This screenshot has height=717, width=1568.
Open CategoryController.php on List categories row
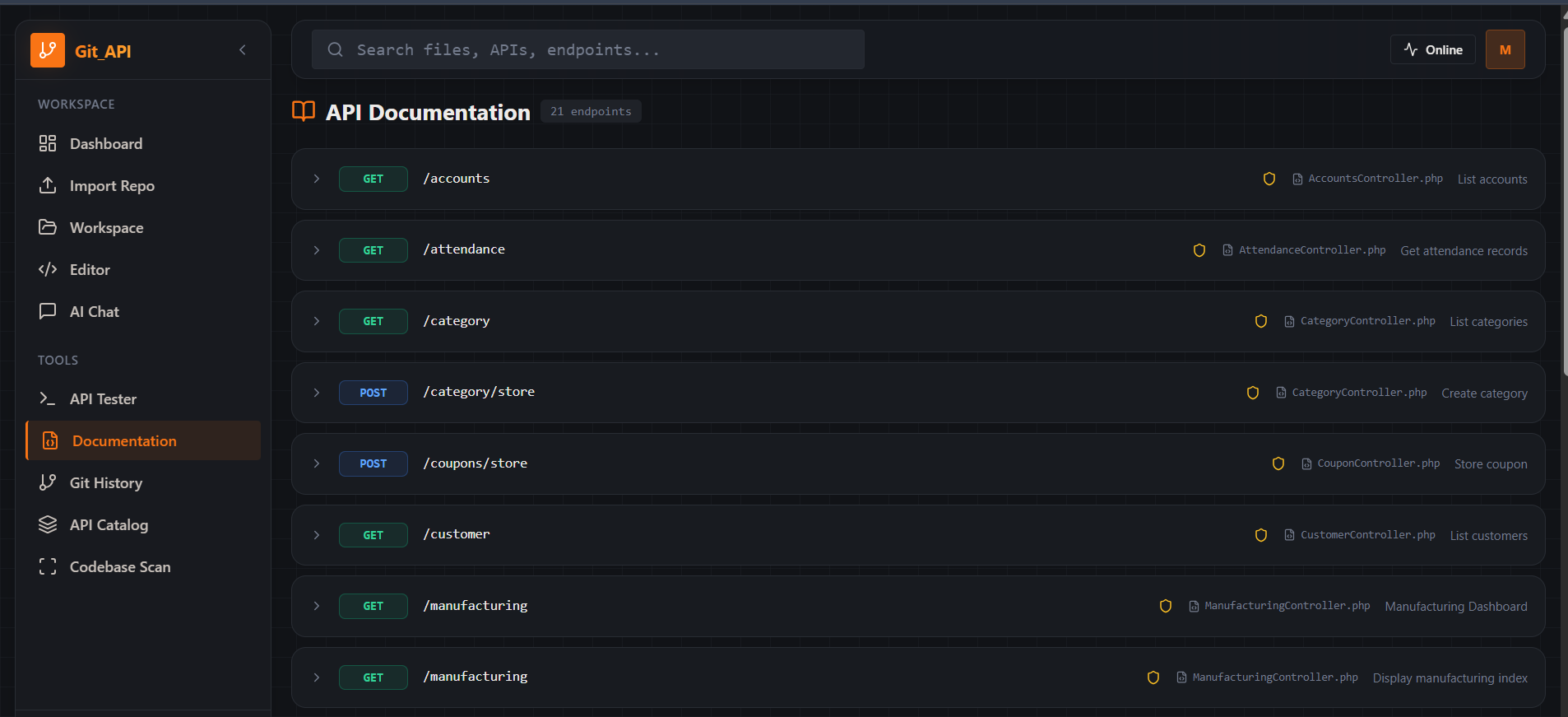coord(1360,321)
